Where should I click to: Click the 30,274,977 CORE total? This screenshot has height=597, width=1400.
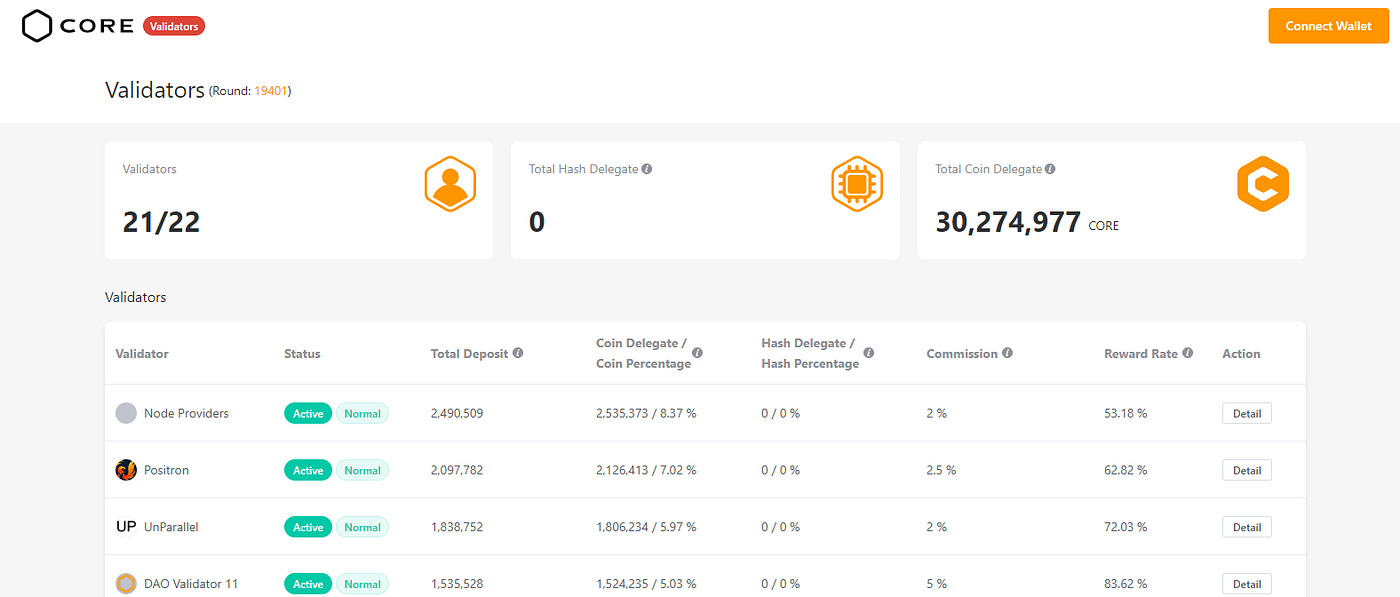pos(1027,222)
